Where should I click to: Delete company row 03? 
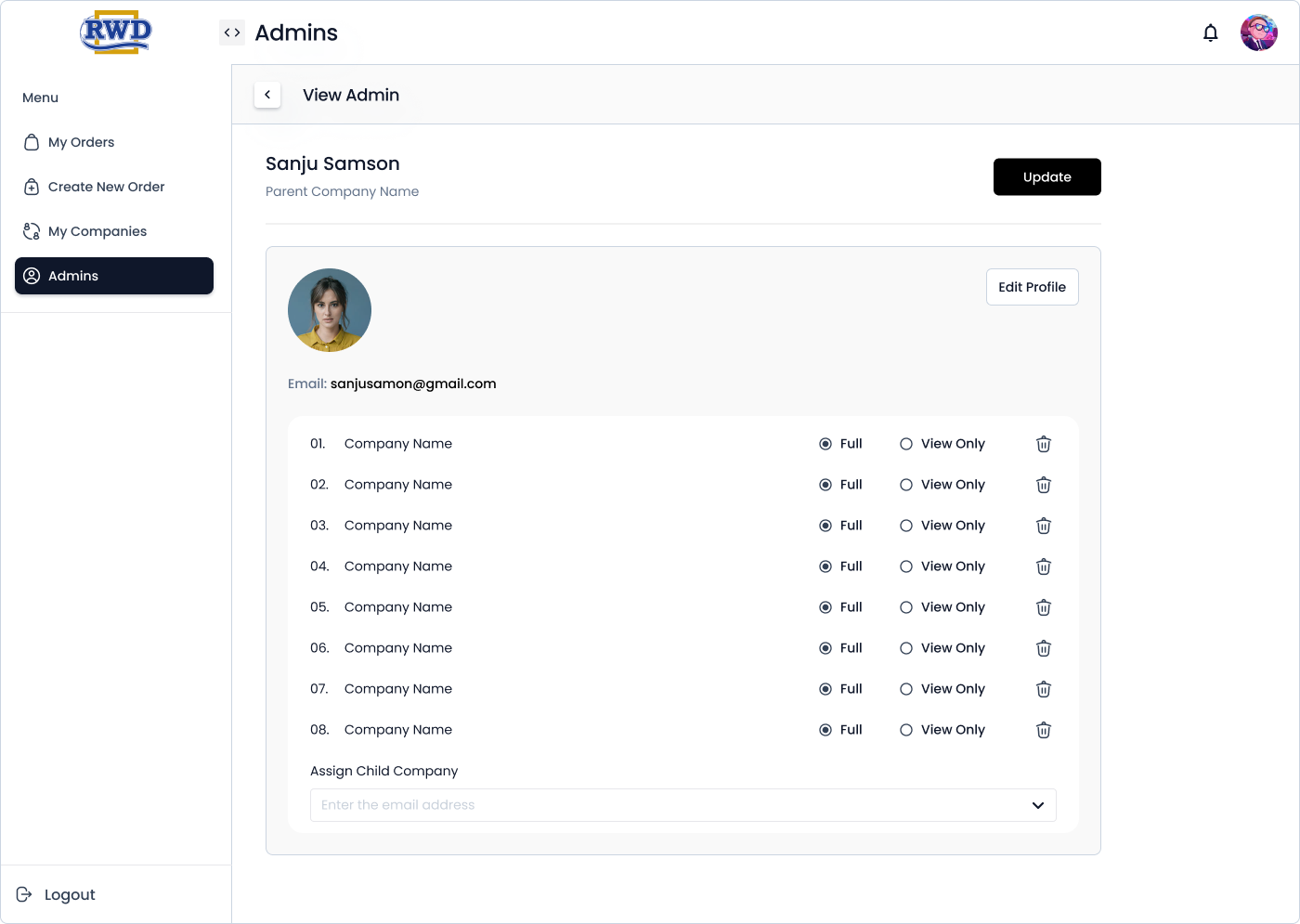click(x=1044, y=526)
